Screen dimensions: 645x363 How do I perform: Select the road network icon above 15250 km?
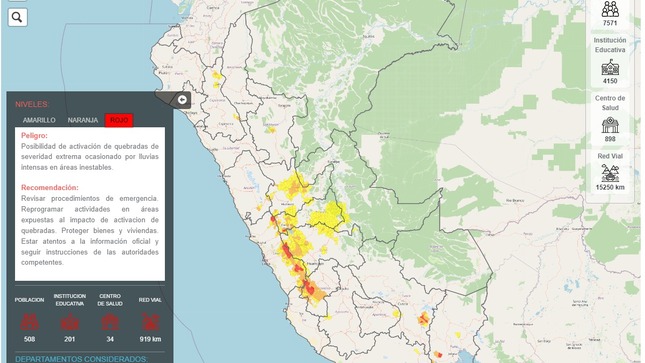click(x=610, y=173)
